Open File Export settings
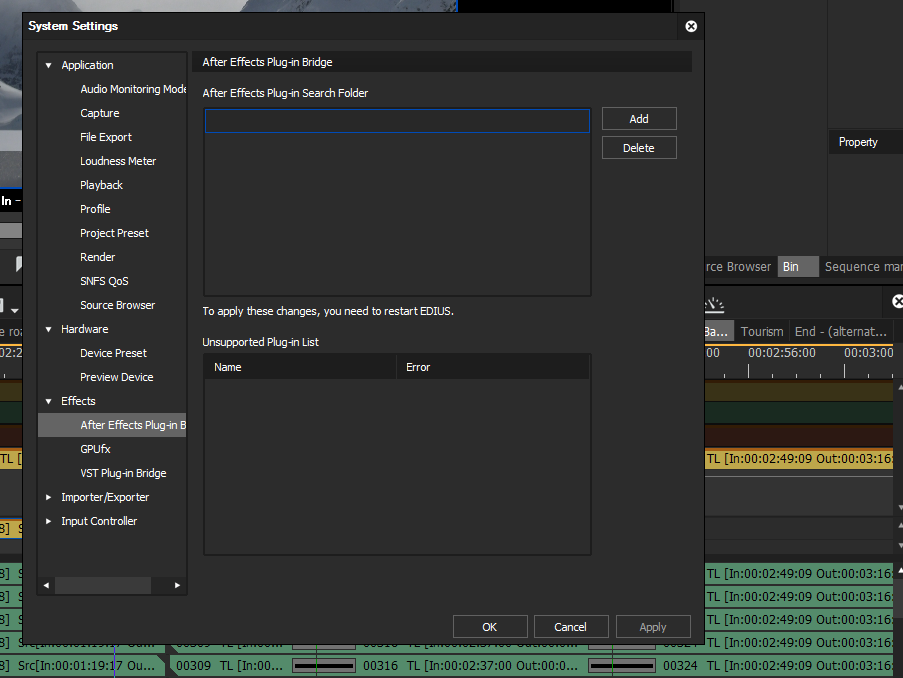 (106, 137)
